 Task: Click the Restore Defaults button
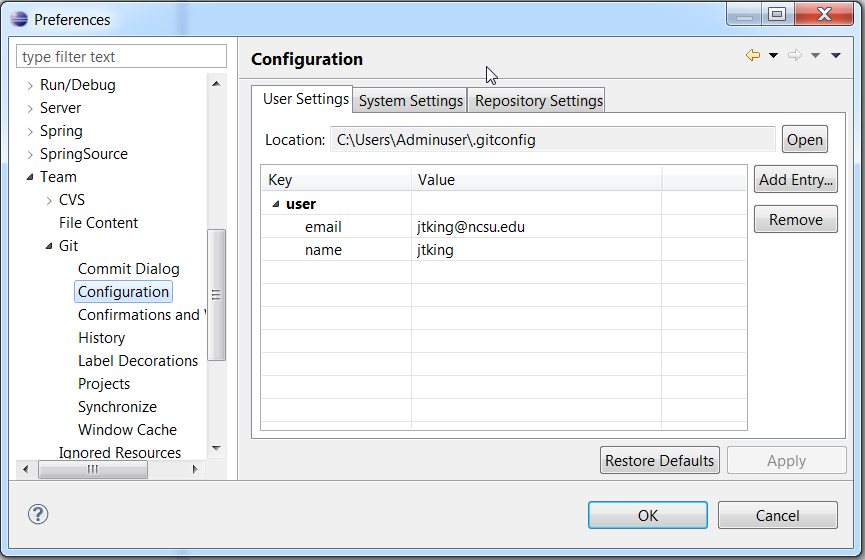click(x=659, y=460)
